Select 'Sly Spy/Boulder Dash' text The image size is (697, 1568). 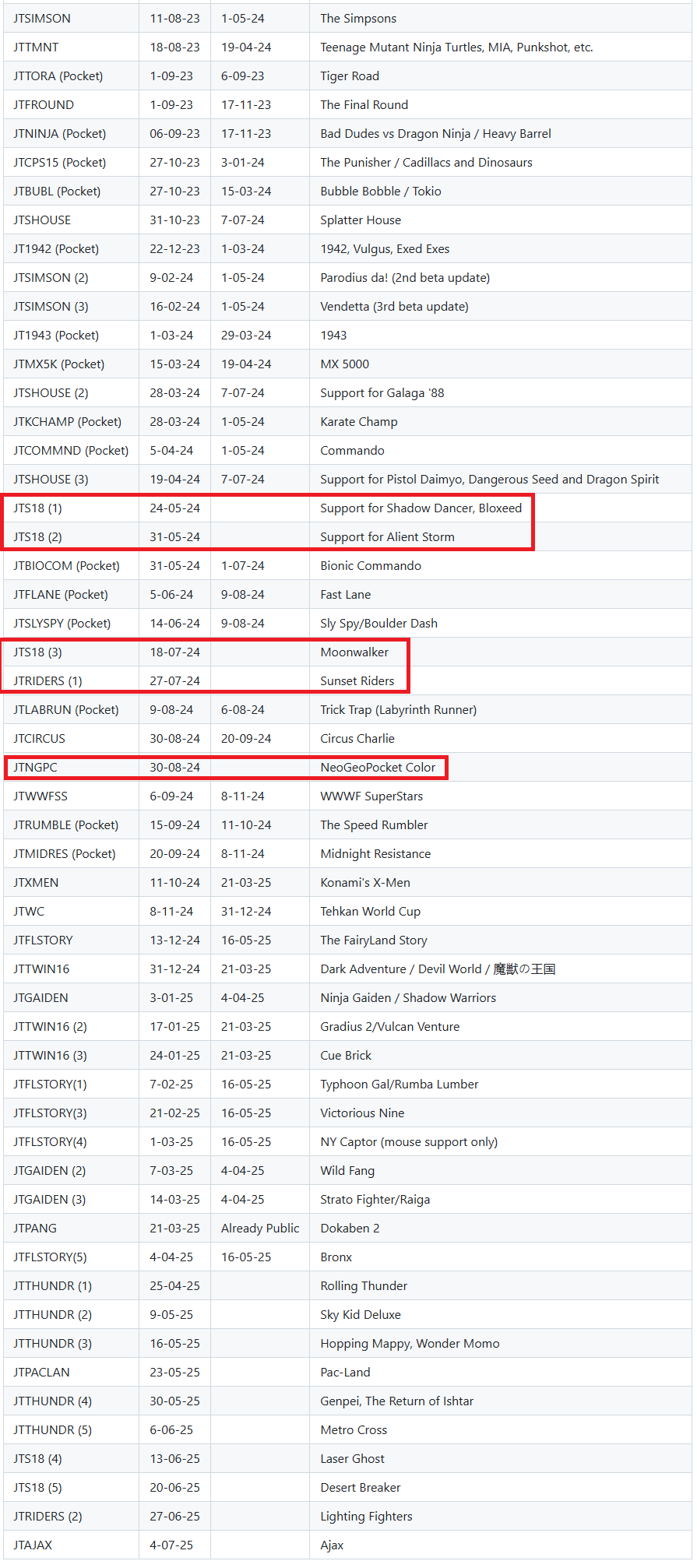pos(378,624)
